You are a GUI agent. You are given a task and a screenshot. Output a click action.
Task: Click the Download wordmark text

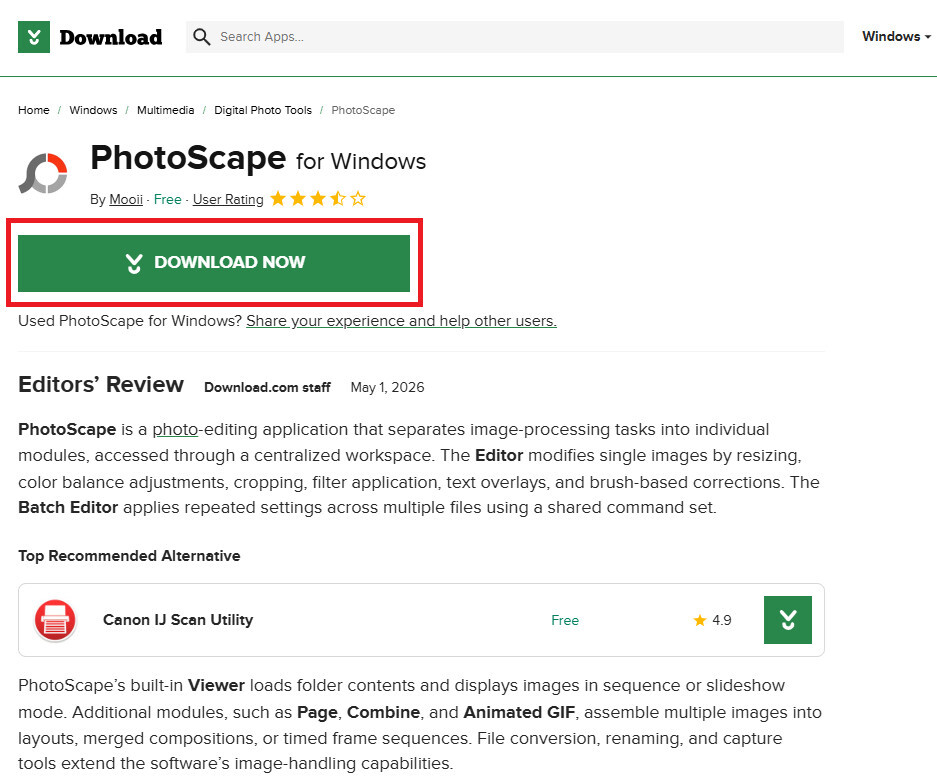[x=111, y=37]
